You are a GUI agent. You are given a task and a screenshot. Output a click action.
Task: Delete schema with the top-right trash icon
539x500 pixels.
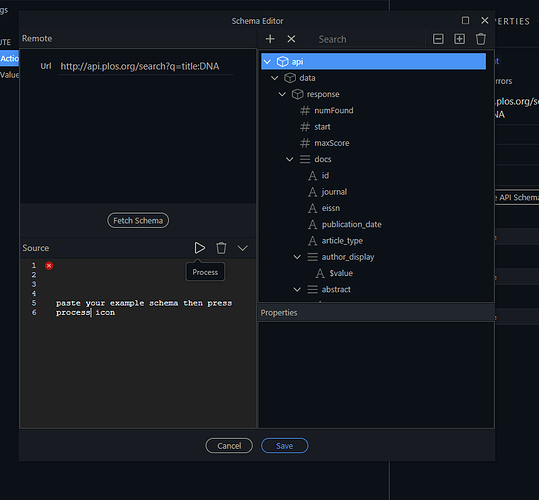tap(481, 39)
